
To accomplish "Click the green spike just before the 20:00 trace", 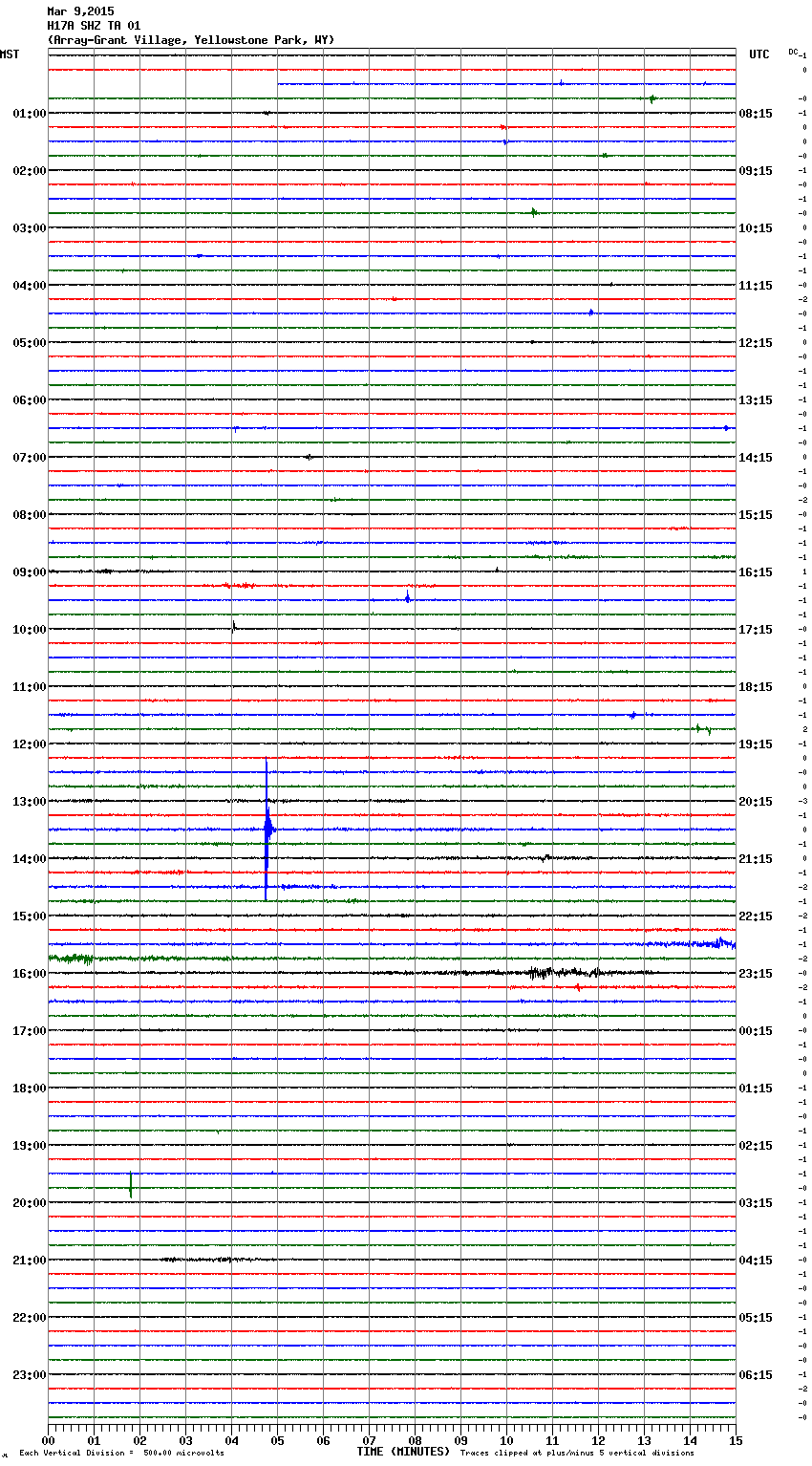I will tap(131, 1185).
